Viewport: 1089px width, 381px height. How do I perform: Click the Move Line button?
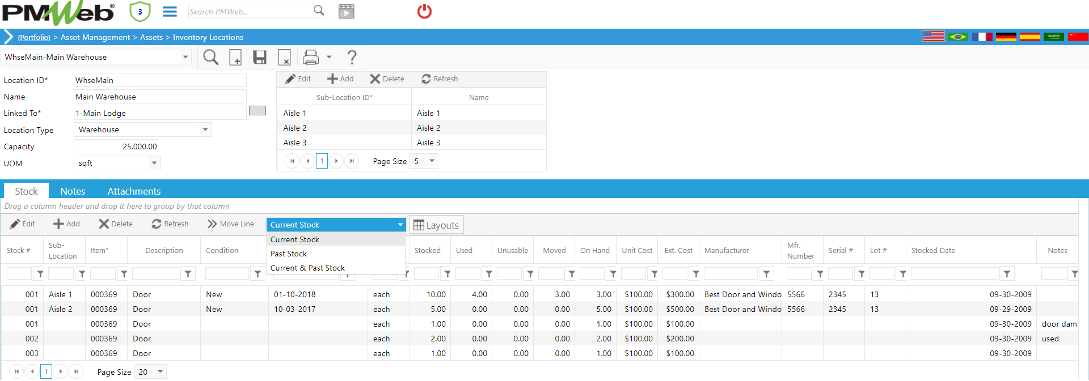tap(231, 224)
